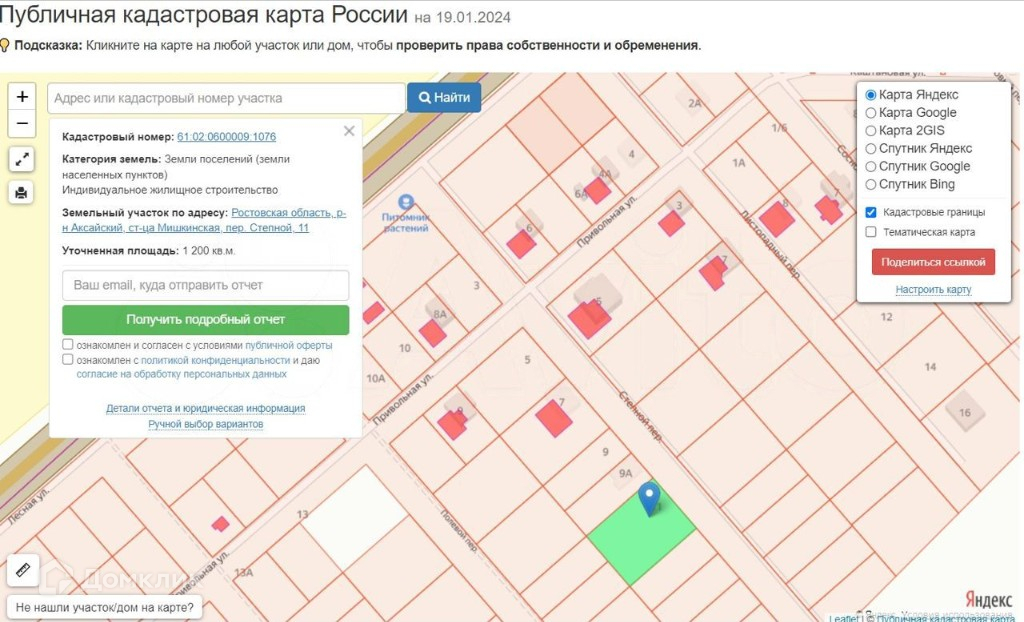Click the Leaflet attribution link
1024x622 pixels.
[x=843, y=617]
